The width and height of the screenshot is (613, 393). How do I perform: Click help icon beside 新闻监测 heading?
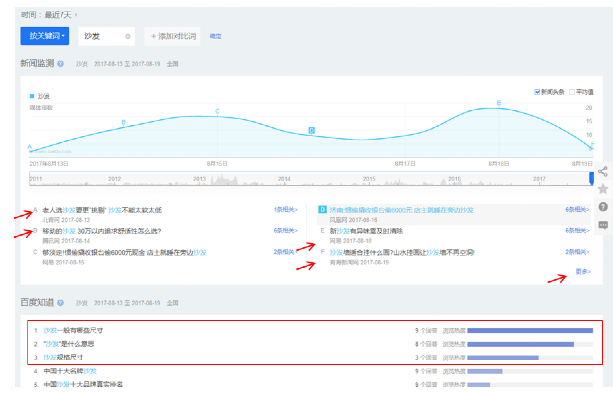click(x=61, y=63)
